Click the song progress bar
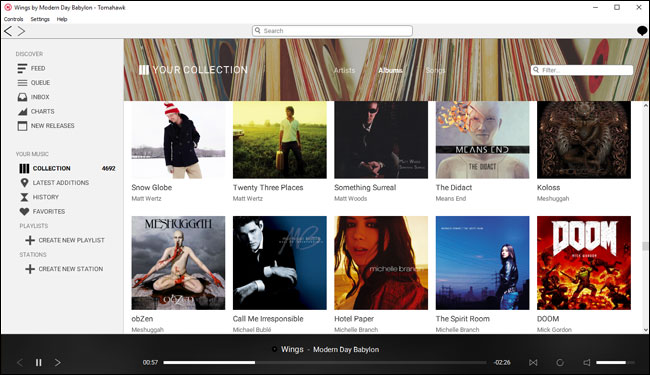The width and height of the screenshot is (650, 375). coord(325,363)
